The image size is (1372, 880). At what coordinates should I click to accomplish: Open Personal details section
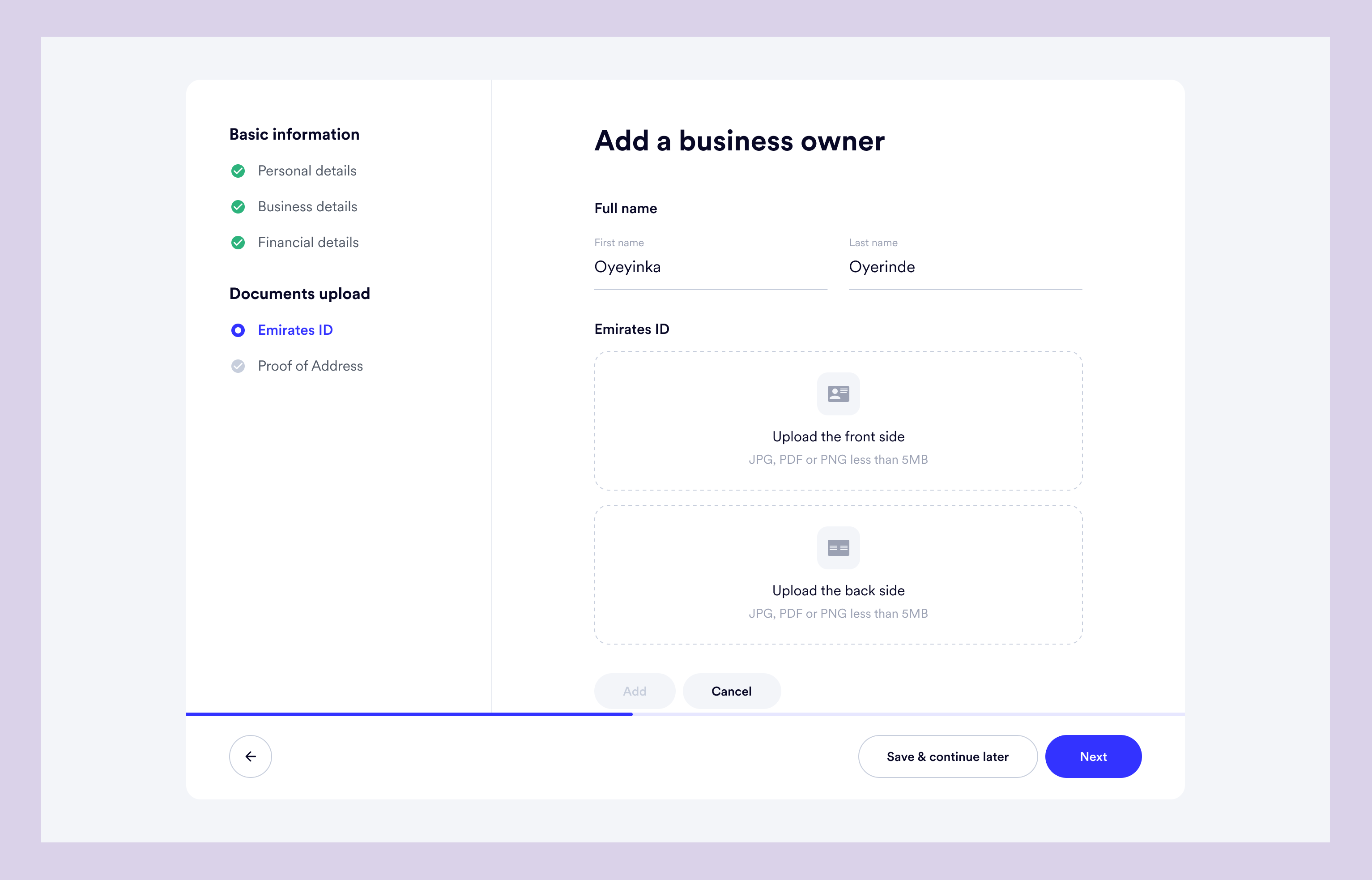tap(307, 171)
